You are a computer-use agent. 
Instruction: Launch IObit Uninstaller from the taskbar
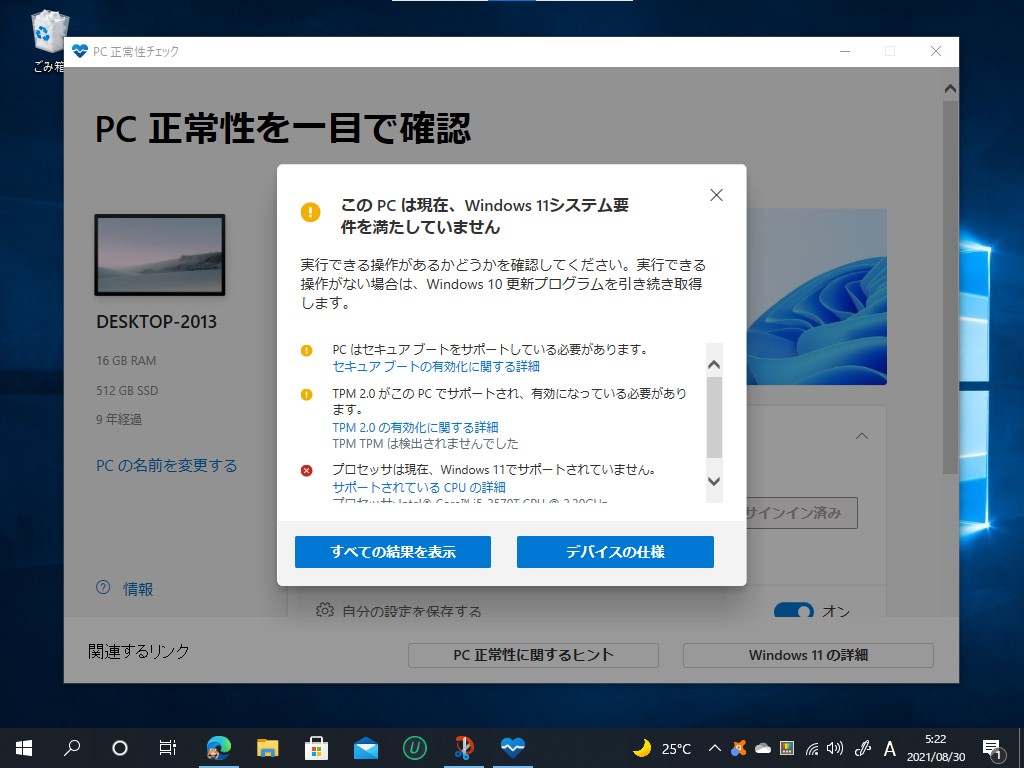(415, 747)
